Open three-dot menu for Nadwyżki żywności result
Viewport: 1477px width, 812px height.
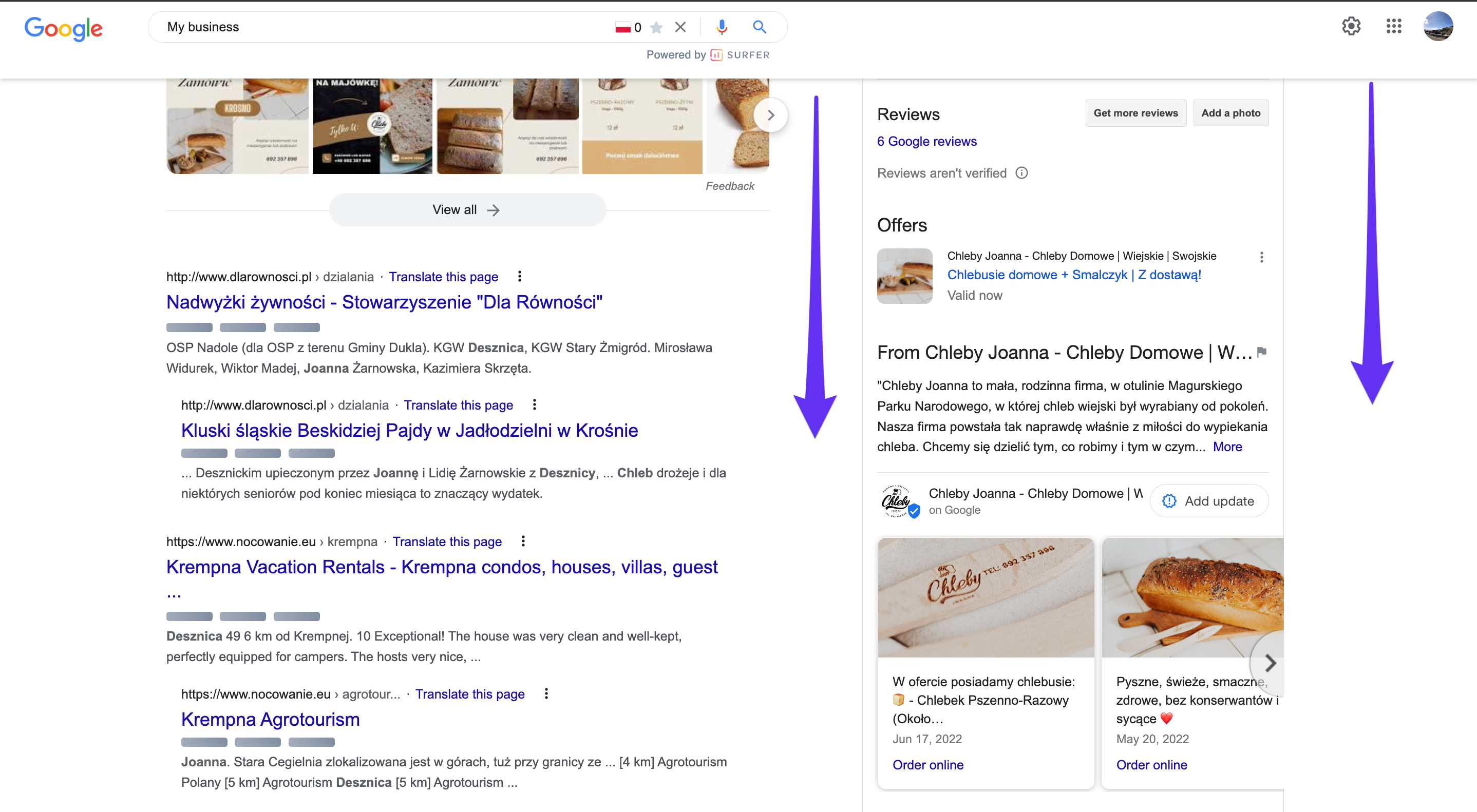(520, 277)
